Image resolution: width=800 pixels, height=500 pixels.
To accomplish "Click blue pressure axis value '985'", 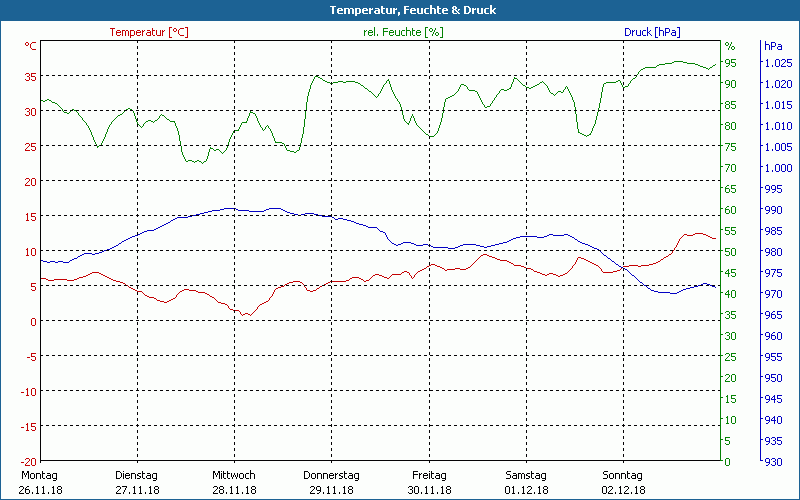I will [x=773, y=231].
